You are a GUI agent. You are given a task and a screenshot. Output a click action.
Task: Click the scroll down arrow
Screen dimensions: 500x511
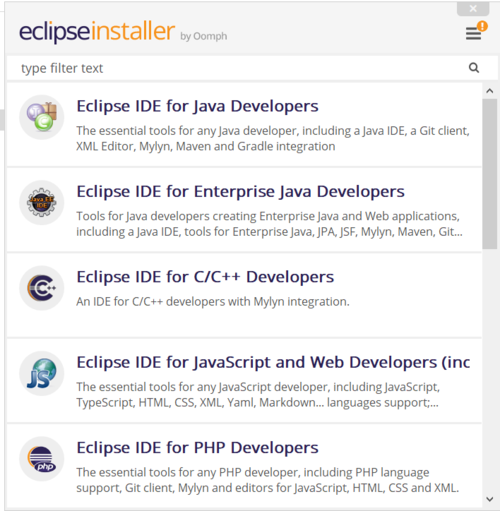490,499
